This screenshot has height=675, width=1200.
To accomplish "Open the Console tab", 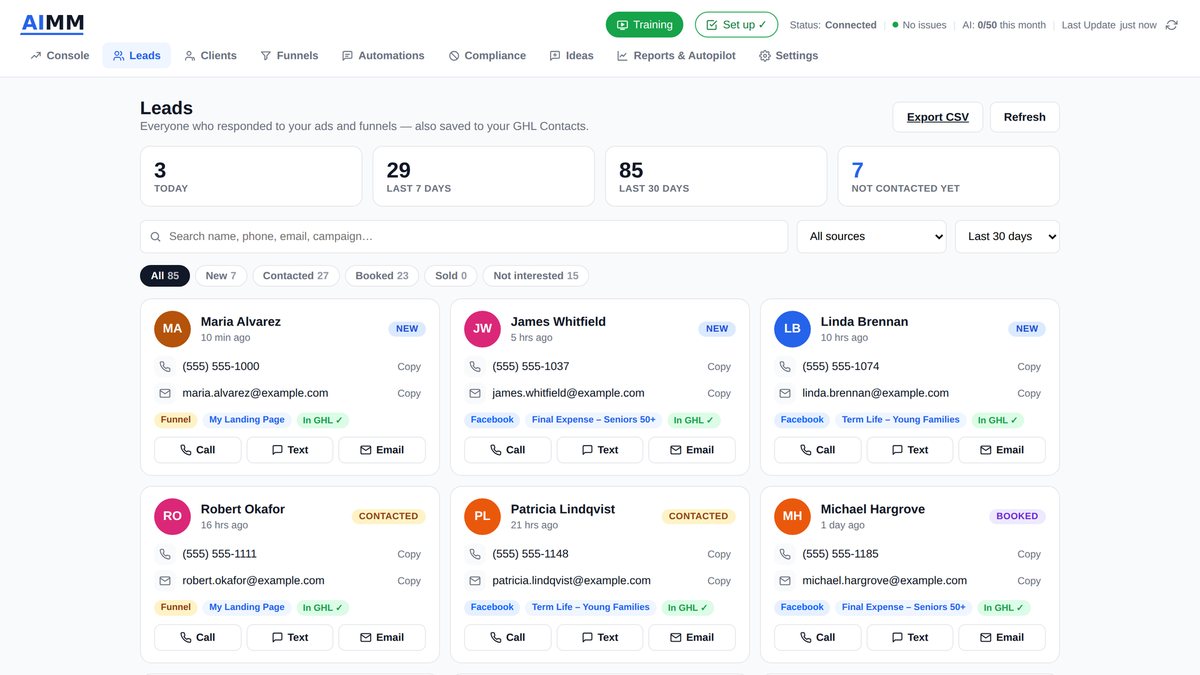I will coord(60,56).
